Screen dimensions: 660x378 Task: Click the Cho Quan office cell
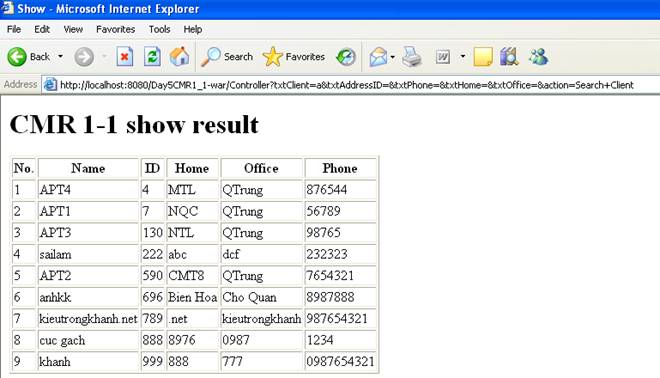click(x=261, y=297)
